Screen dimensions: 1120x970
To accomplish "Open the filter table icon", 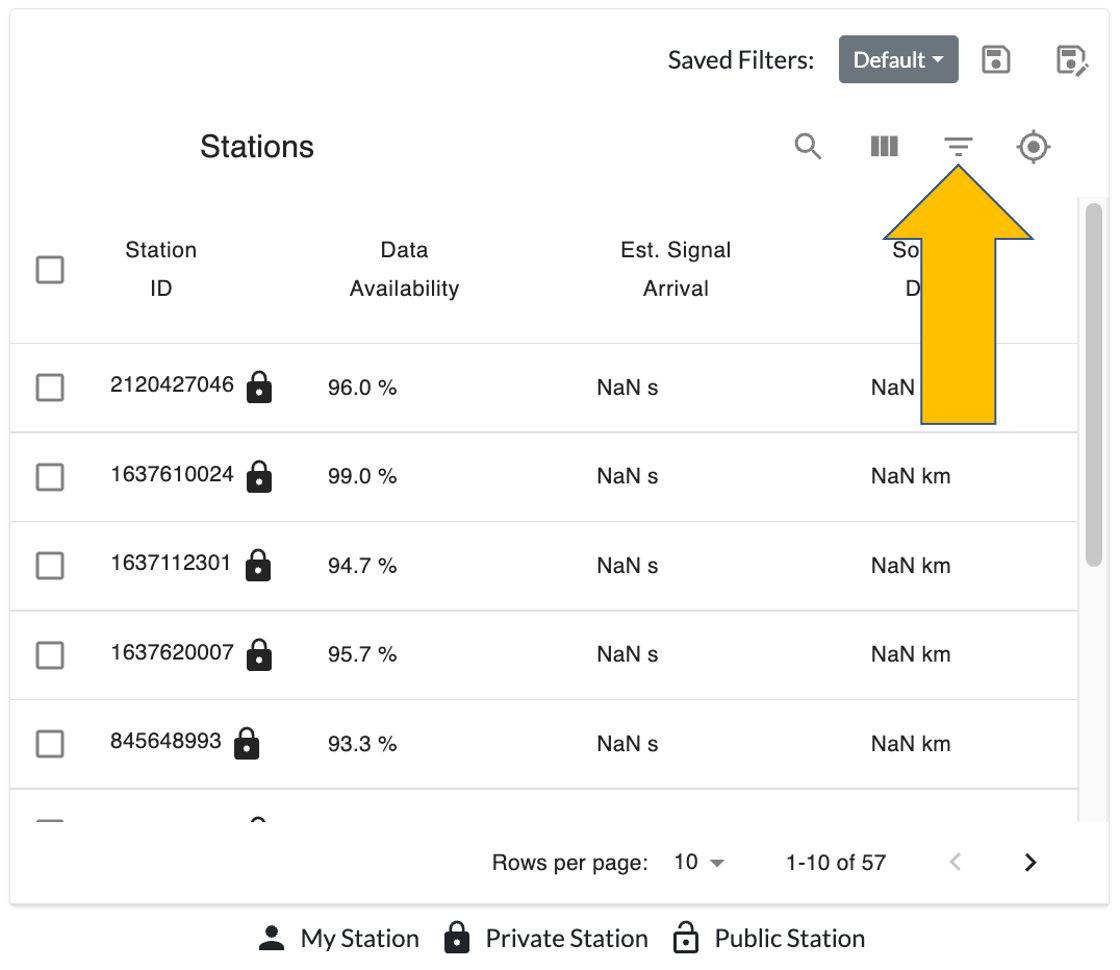I will [x=958, y=147].
